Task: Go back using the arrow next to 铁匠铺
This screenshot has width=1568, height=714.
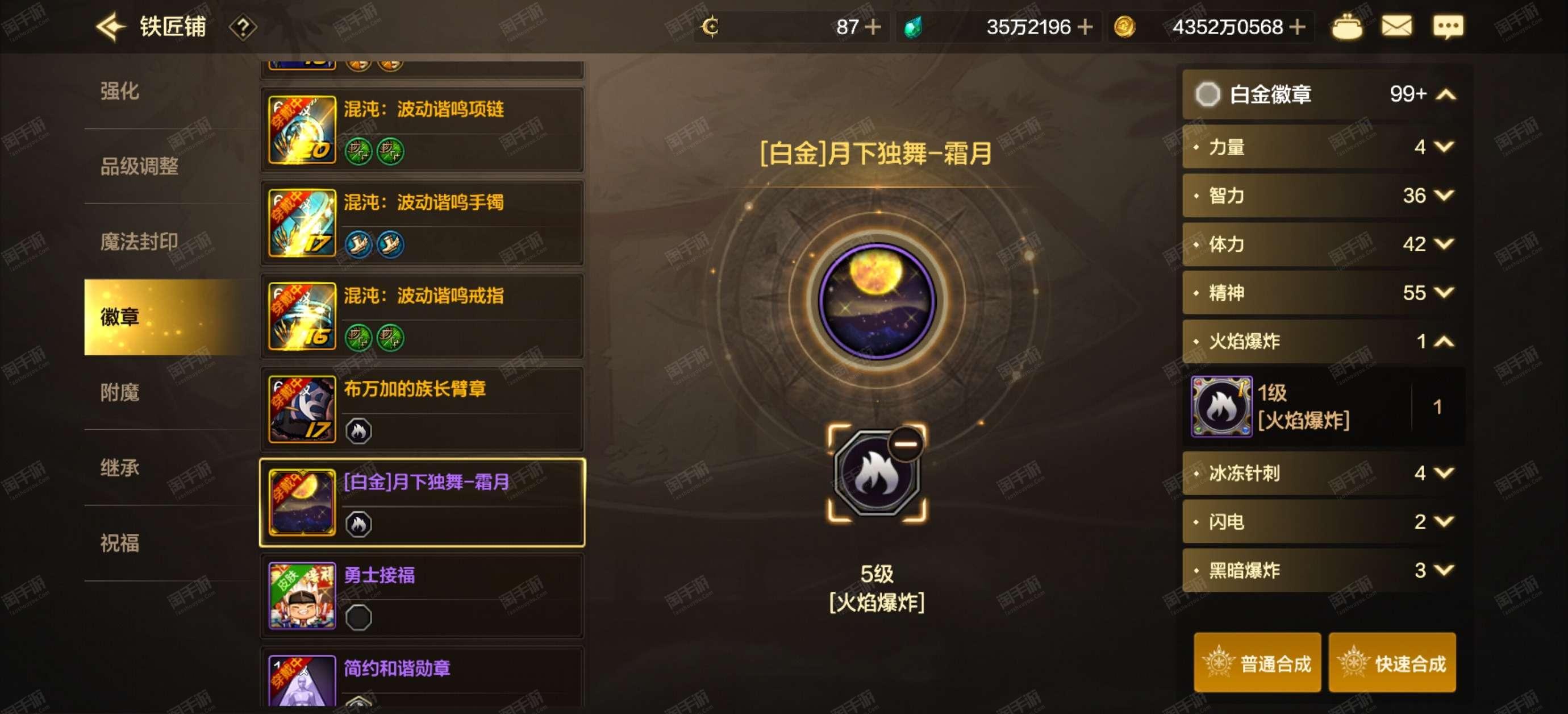Action: [x=110, y=27]
